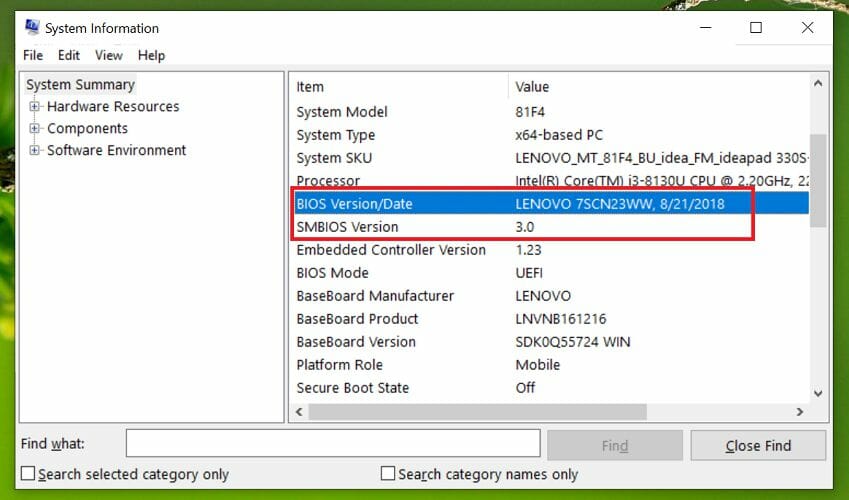Click the value 81F4
This screenshot has height=500, width=849.
coord(530,112)
